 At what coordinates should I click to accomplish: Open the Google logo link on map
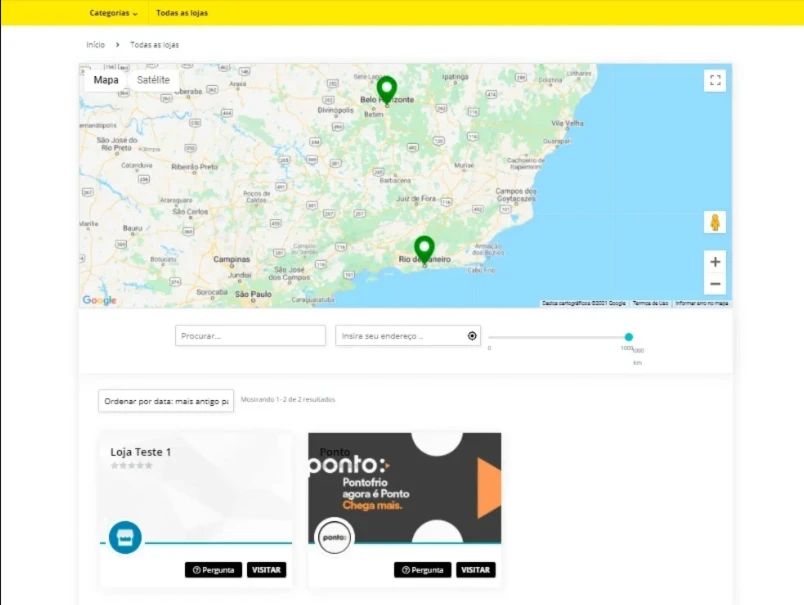(x=99, y=300)
